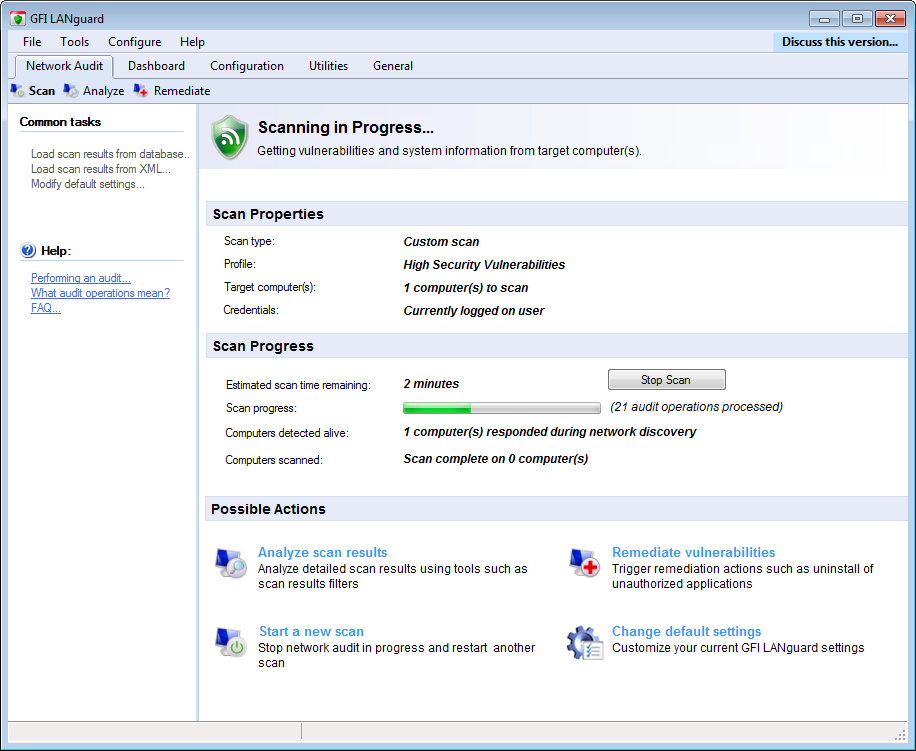Click the Analyze scan results link
916x751 pixels.
(x=322, y=552)
